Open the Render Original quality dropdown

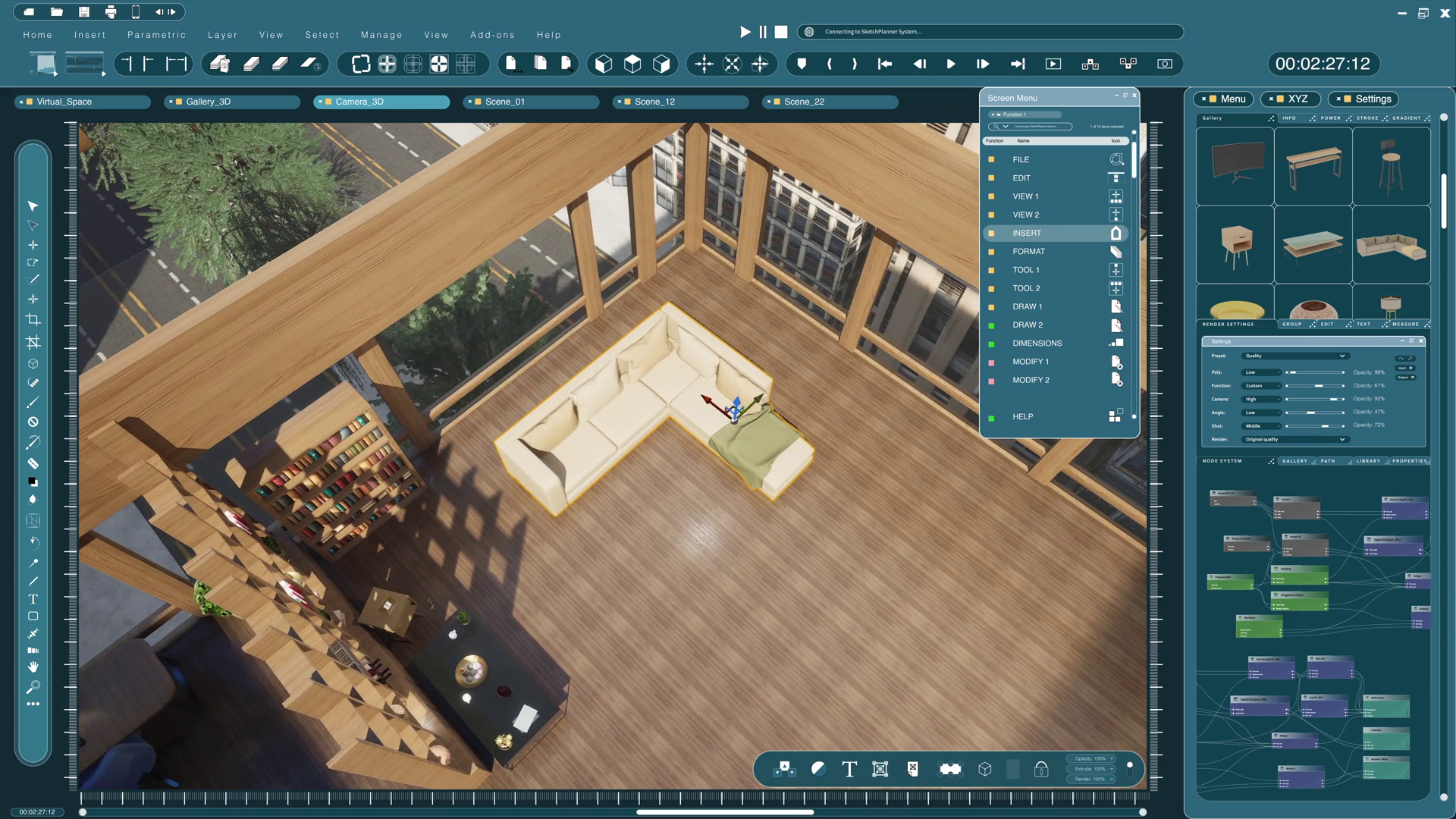coord(1294,439)
